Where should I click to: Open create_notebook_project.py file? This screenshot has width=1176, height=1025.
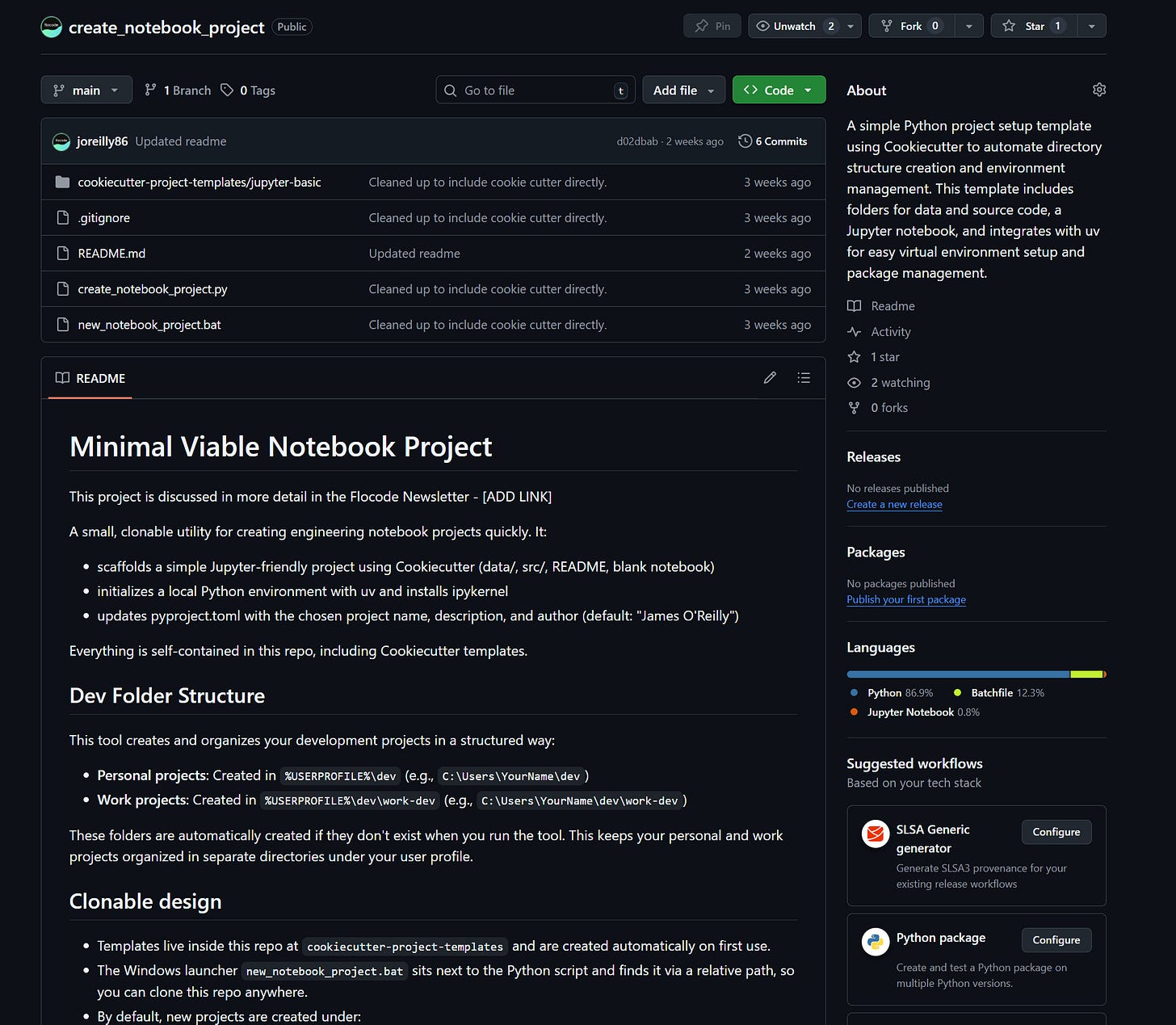point(153,289)
